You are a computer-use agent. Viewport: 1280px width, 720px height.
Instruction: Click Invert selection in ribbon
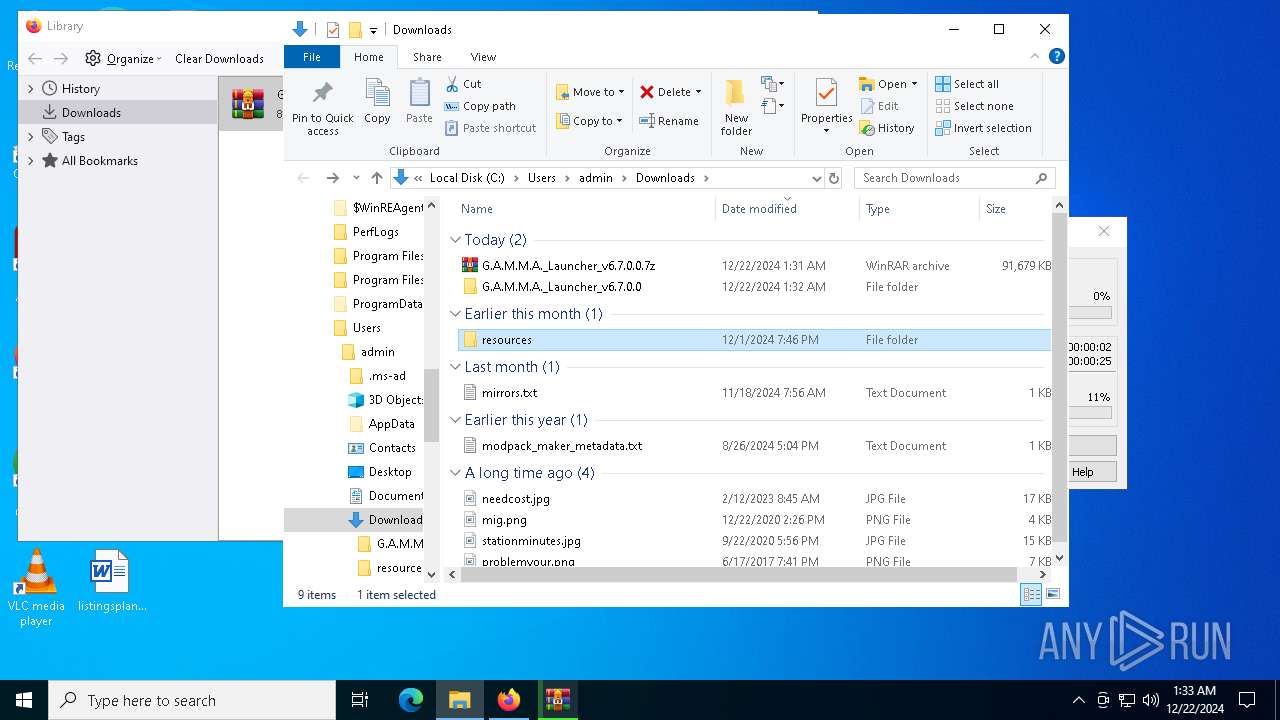[x=983, y=128]
